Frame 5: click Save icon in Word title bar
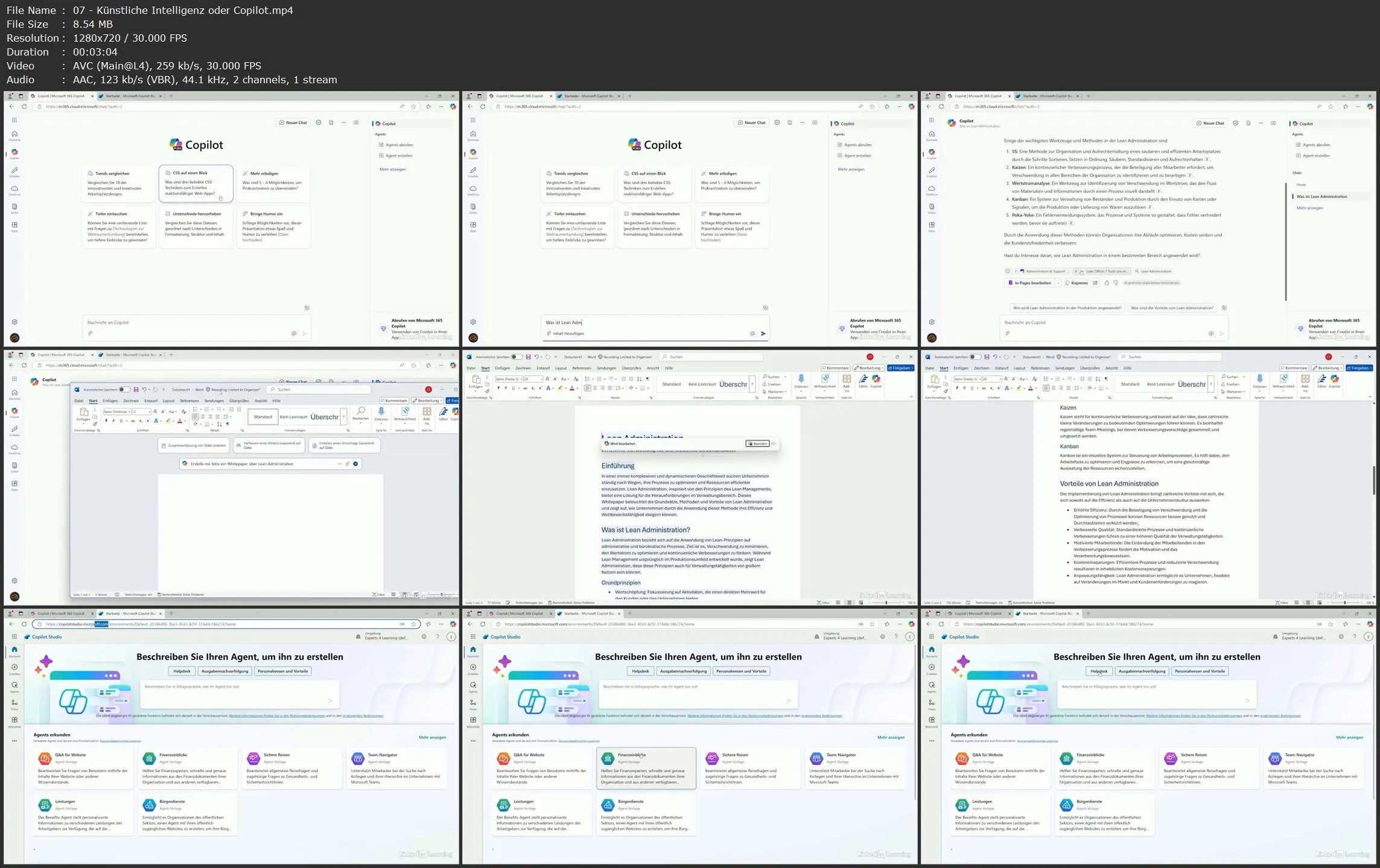Image resolution: width=1380 pixels, height=868 pixels. [528, 357]
